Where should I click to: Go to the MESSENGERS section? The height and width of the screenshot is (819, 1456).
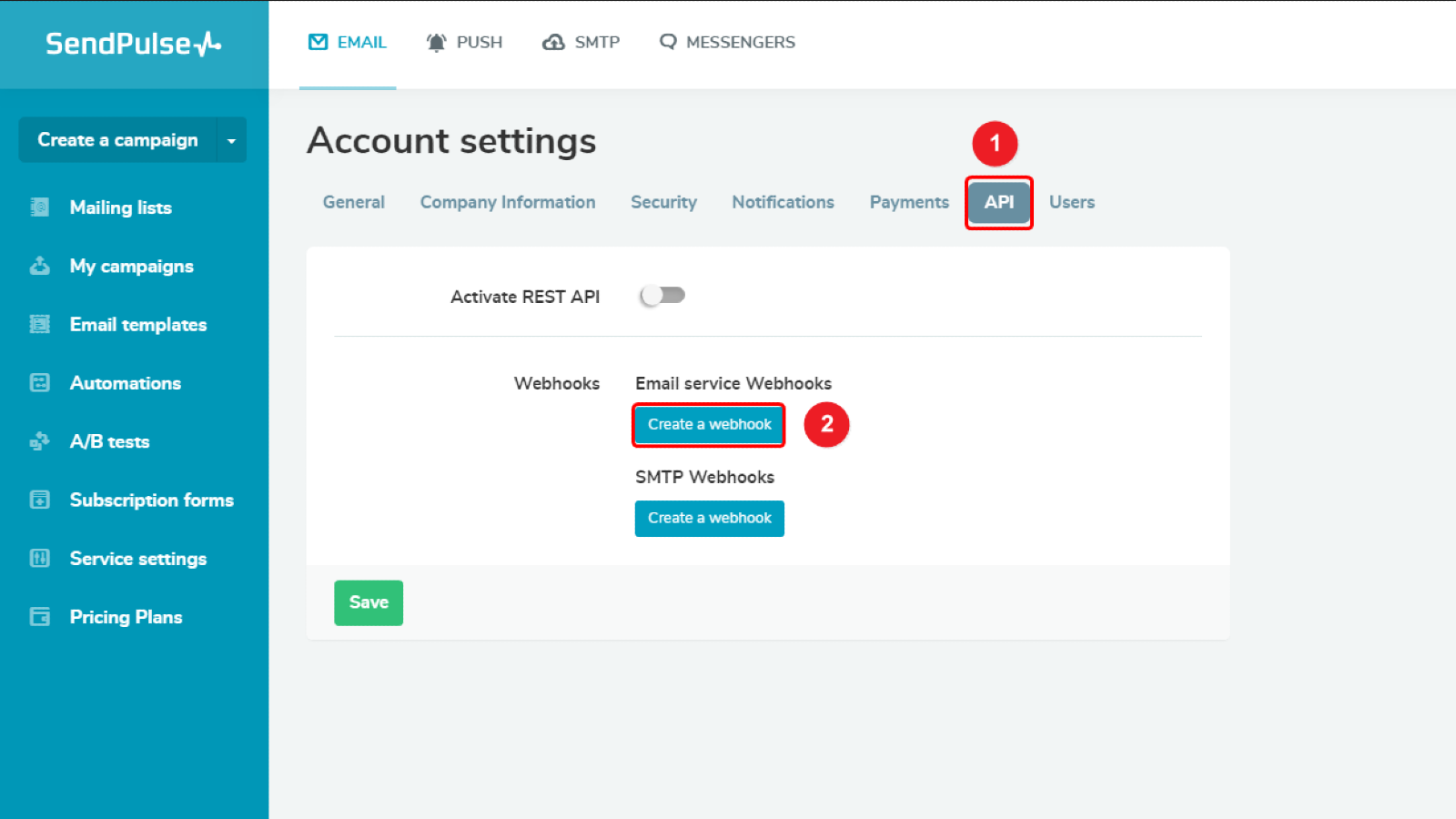coord(727,43)
